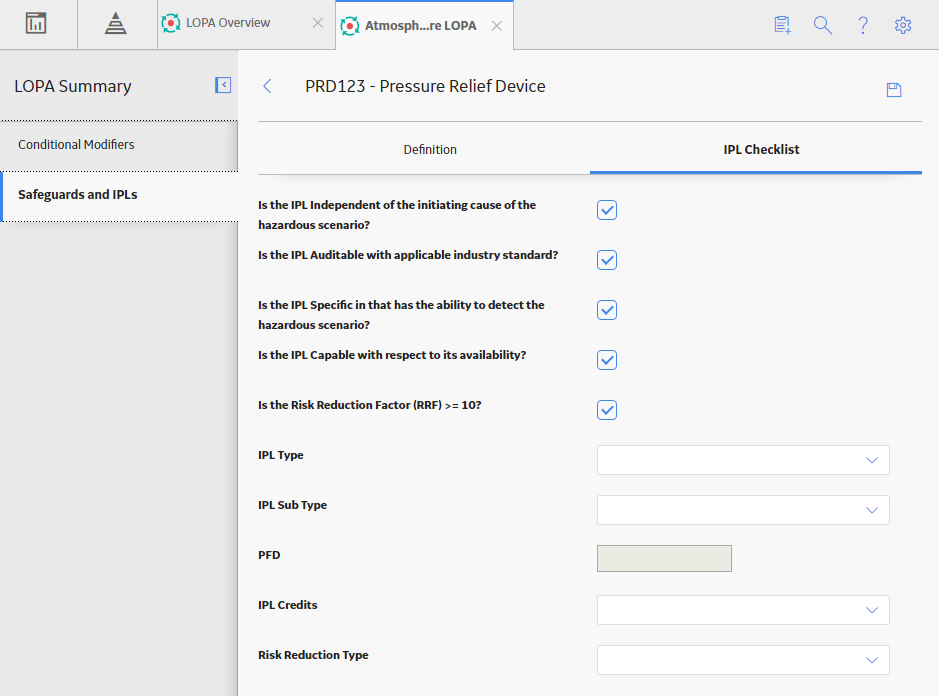939x696 pixels.
Task: Go back with left arrow icon
Action: (x=268, y=86)
